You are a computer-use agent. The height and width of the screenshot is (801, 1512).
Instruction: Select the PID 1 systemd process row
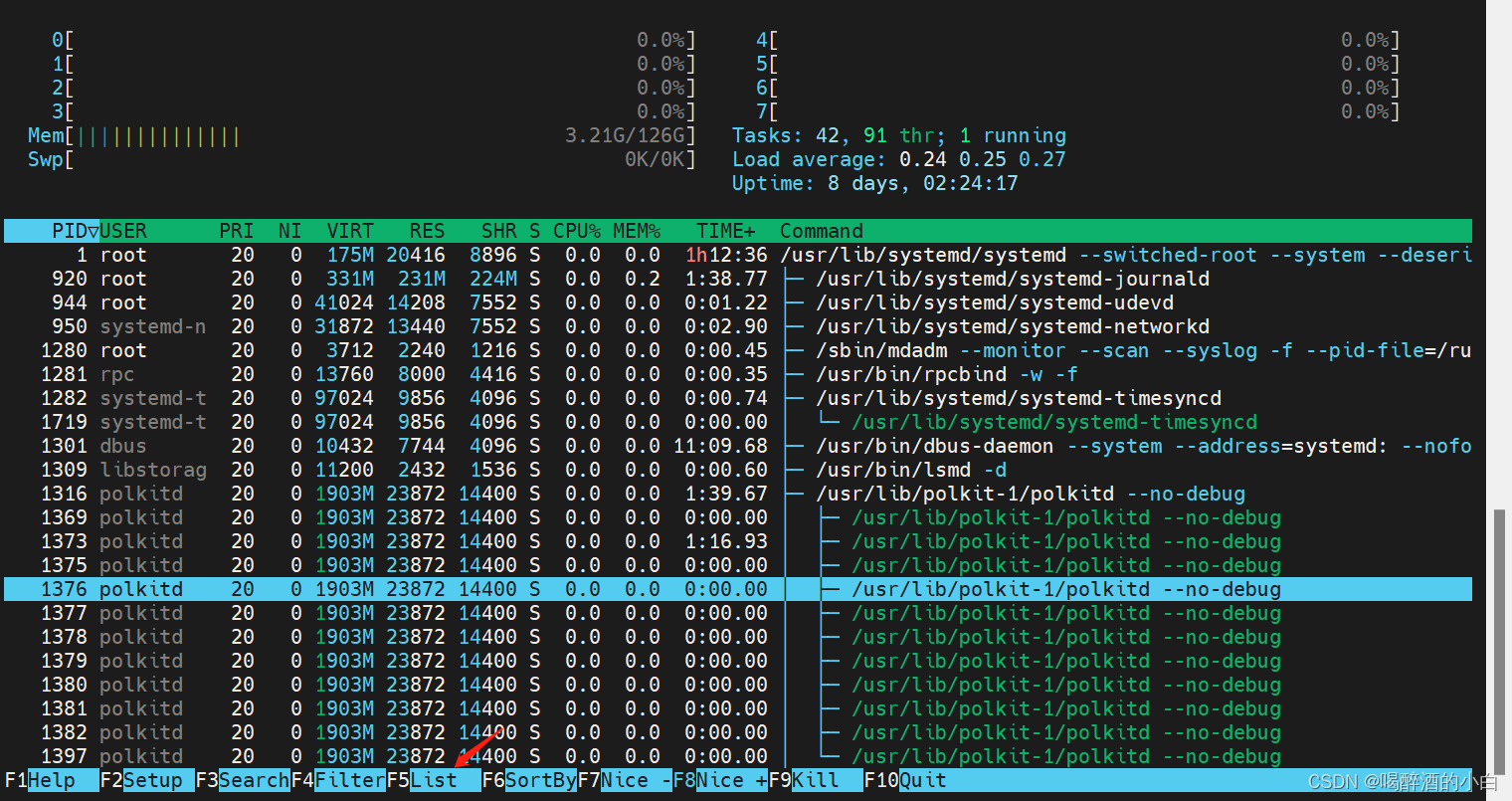(738, 255)
